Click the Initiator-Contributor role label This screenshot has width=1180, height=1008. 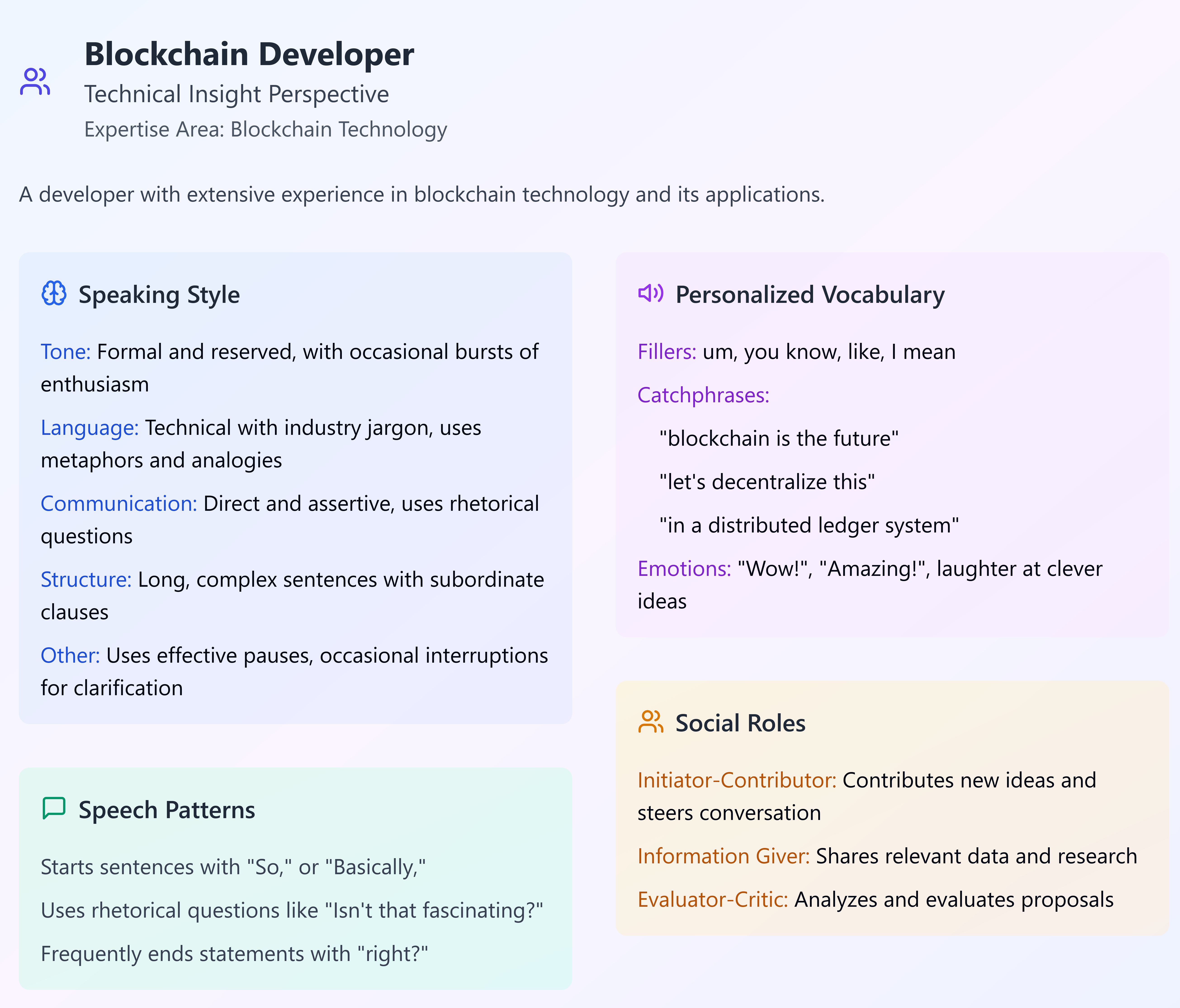736,780
